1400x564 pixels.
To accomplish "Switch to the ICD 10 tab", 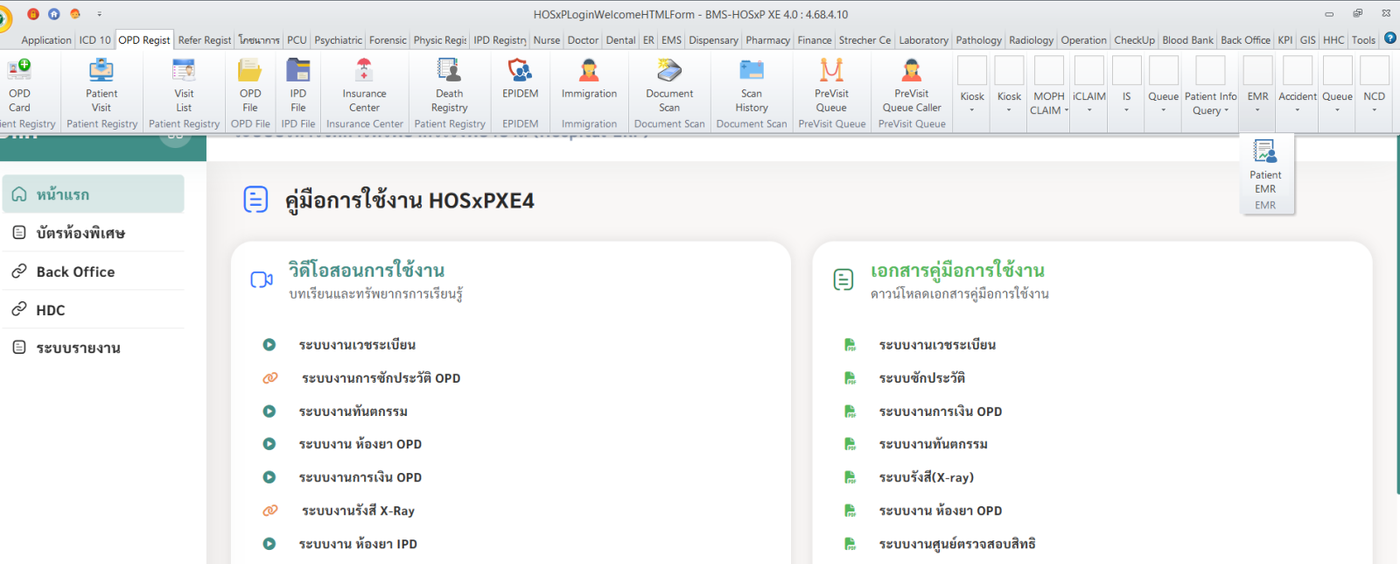I will [95, 40].
